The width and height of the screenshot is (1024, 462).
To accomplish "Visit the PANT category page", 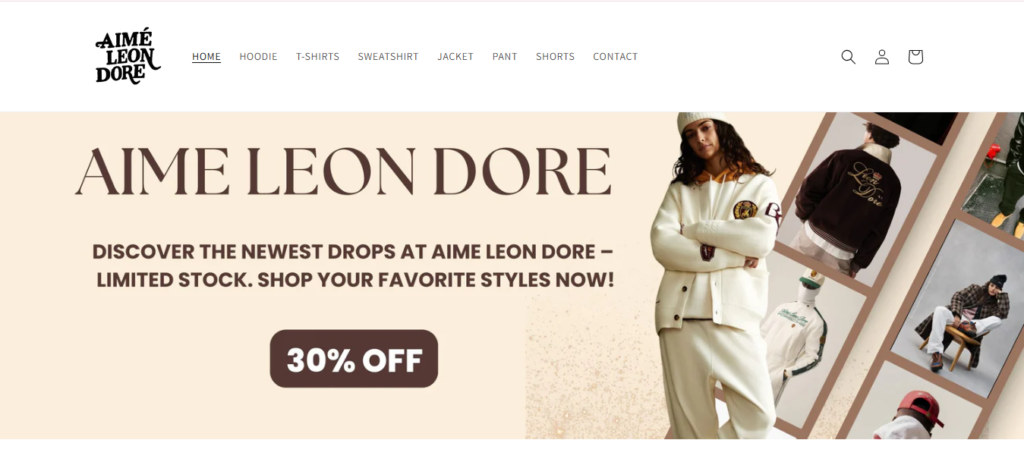I will (x=504, y=57).
